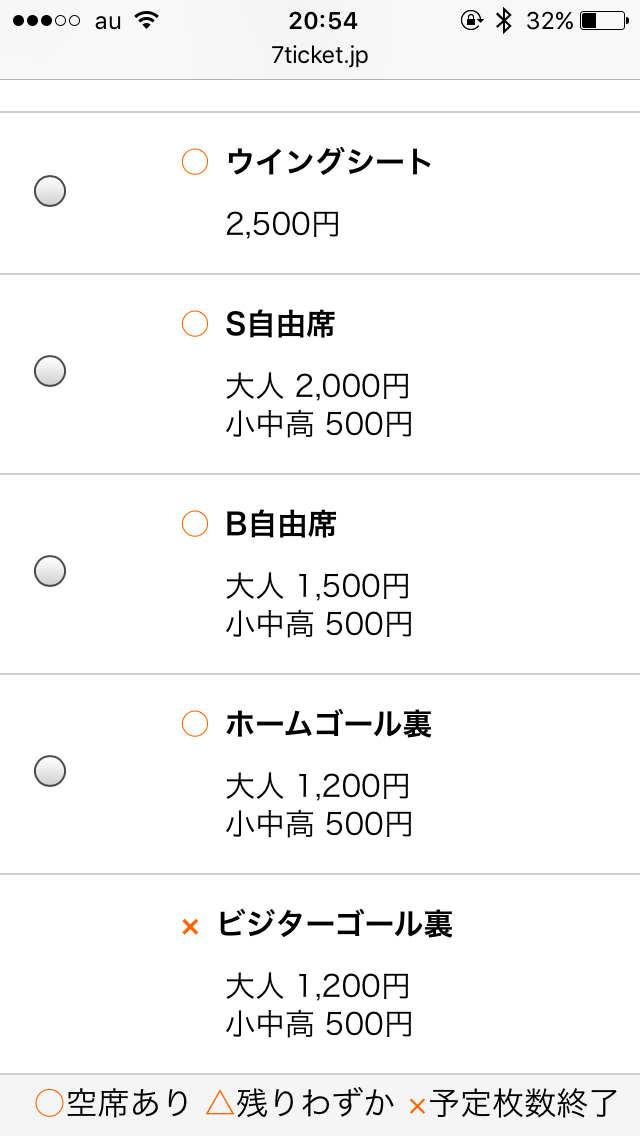The width and height of the screenshot is (640, 1136).
Task: Tap the battery icon in status bar
Action: tap(601, 21)
